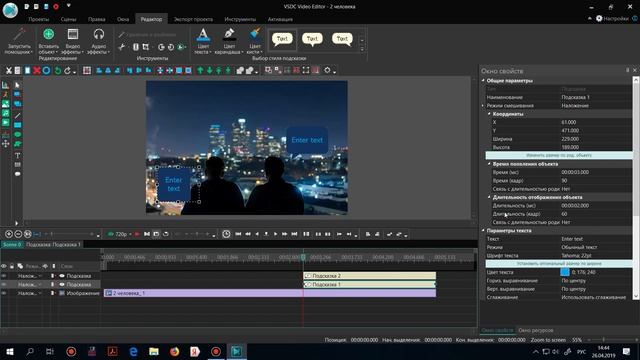Open the Экспорт проекта tab
Screen dimensions: 640x360
(193, 19)
